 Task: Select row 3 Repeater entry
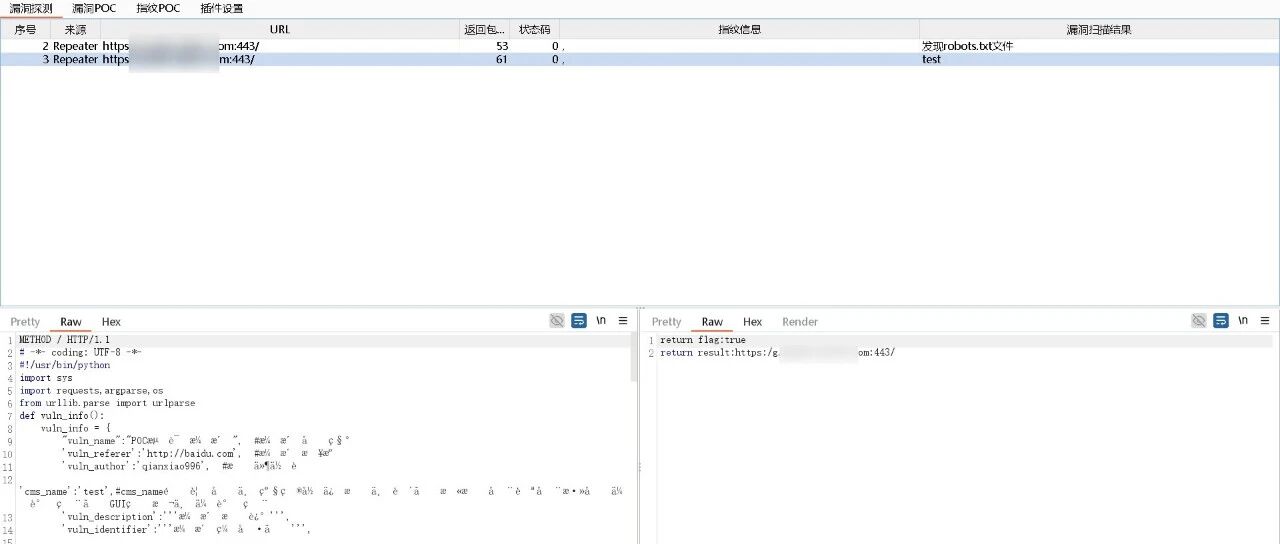[x=640, y=59]
